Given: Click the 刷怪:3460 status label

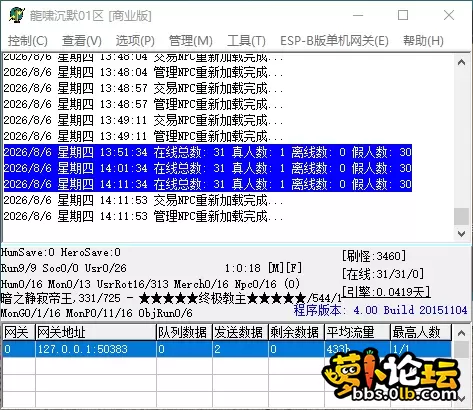Looking at the screenshot, I should 374,256.
